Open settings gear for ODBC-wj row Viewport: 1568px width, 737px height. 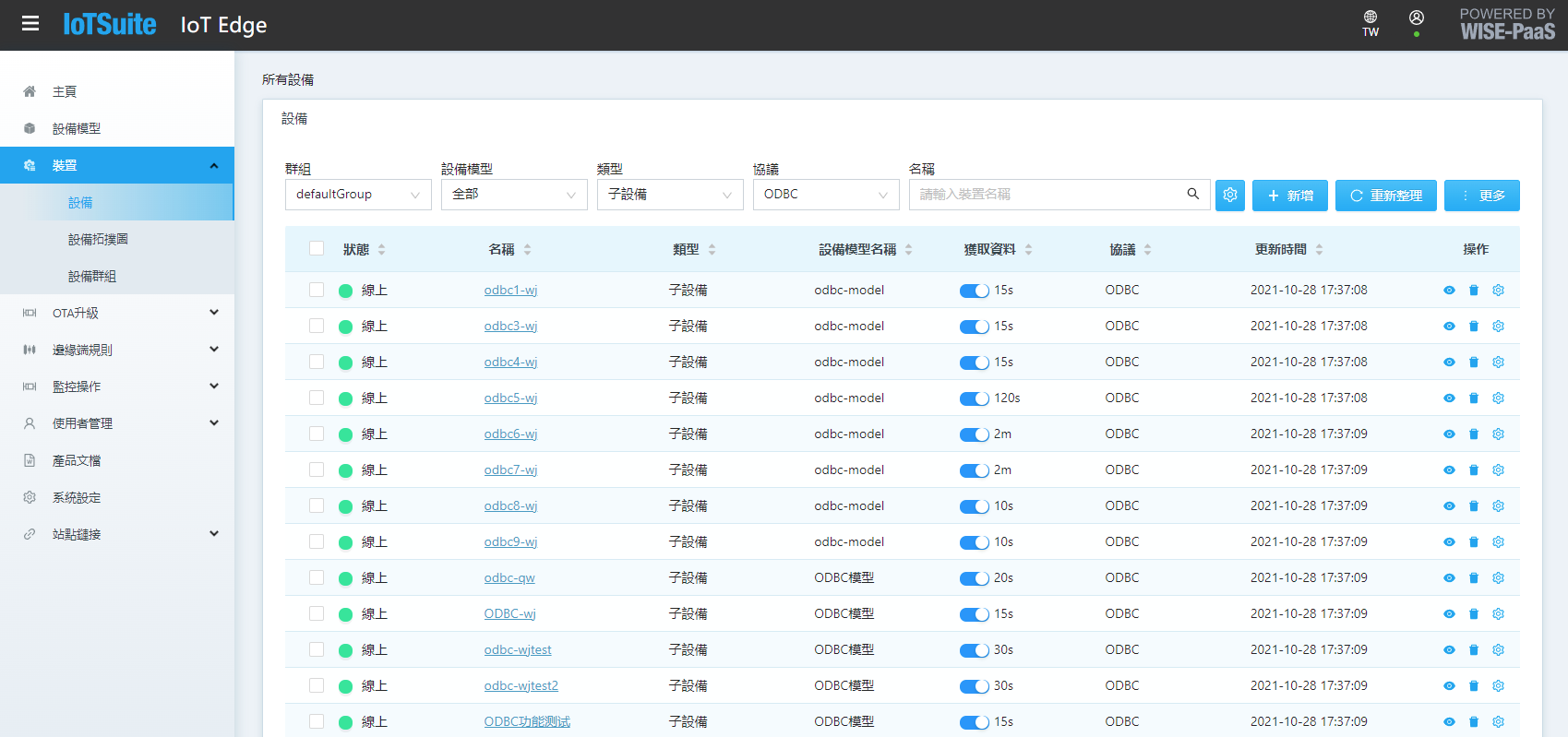[x=1499, y=614]
